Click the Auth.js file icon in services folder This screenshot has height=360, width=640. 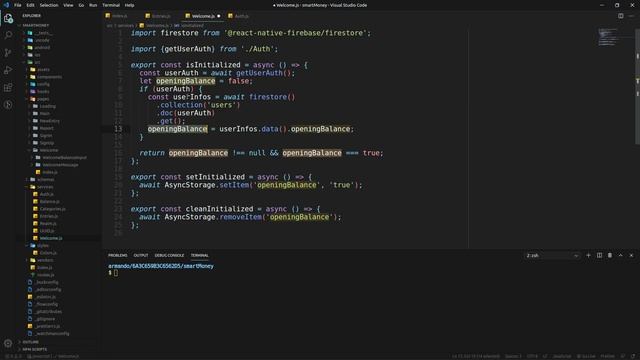(36, 194)
